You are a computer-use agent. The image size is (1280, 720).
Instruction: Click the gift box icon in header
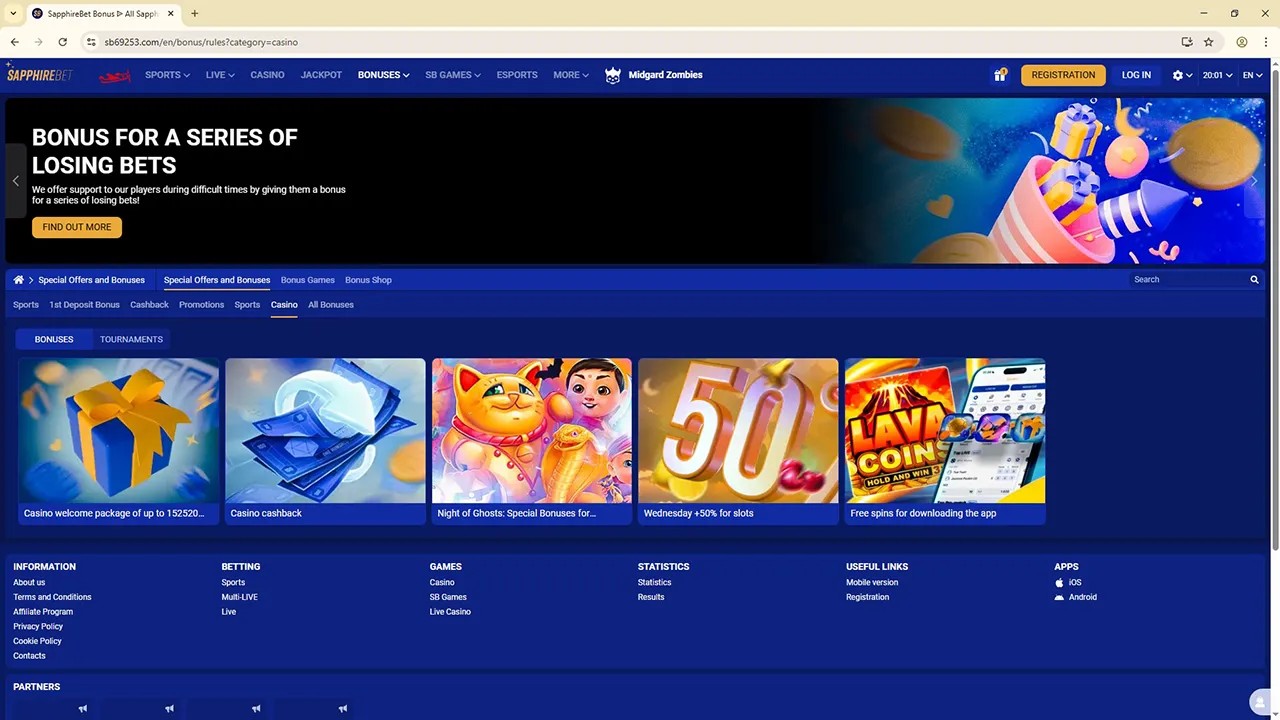pyautogui.click(x=999, y=75)
